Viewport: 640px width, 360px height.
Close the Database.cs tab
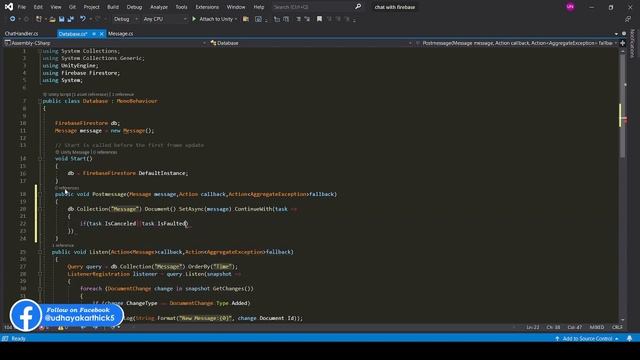(x=102, y=34)
